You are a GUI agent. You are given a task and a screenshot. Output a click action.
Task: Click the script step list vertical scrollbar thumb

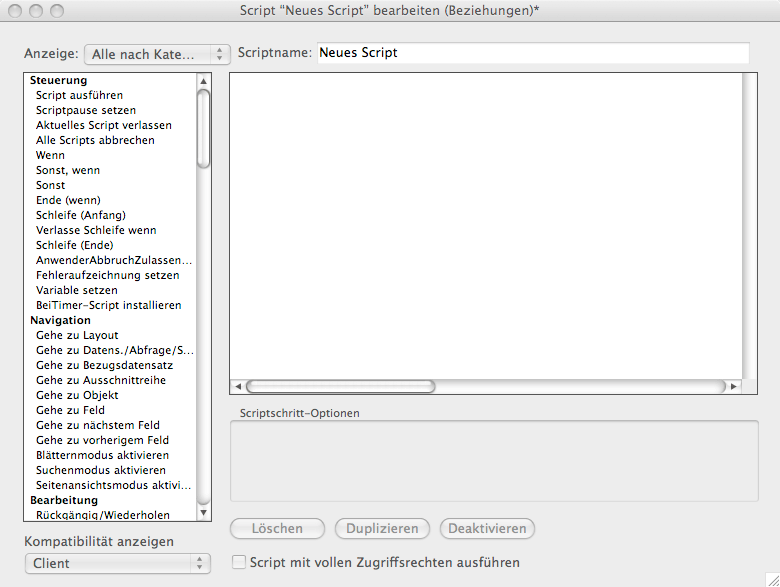pyautogui.click(x=204, y=128)
